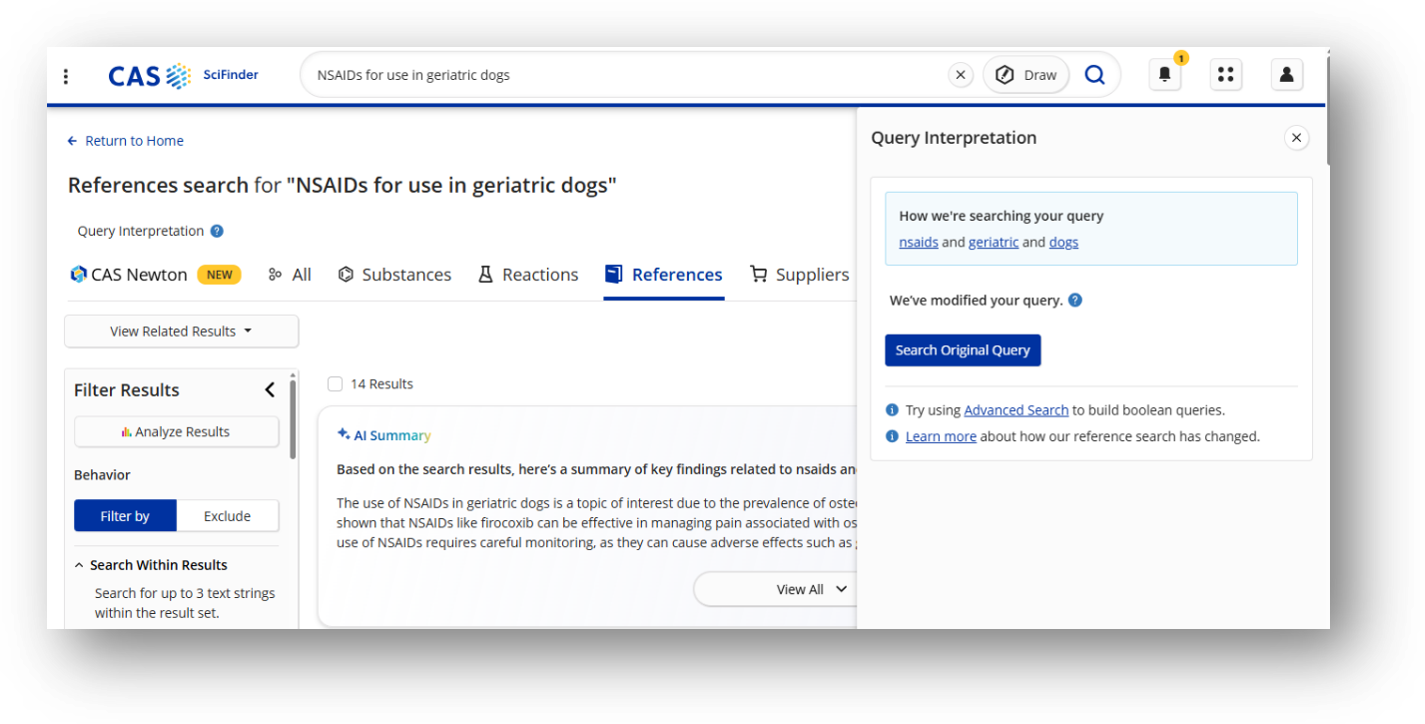The width and height of the screenshot is (1425, 724).
Task: Tick the 14 Results select-all checkbox
Action: (335, 384)
